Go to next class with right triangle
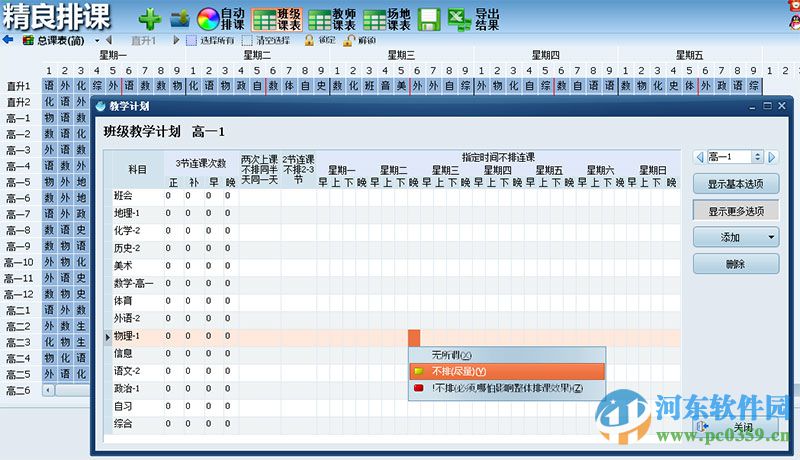The image size is (800, 460). tap(176, 40)
